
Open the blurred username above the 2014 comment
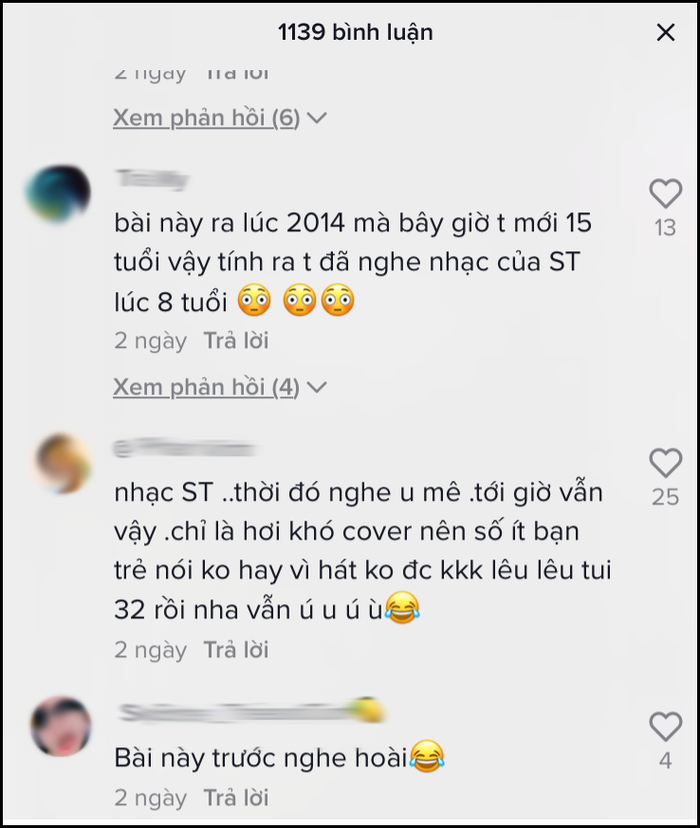152,178
